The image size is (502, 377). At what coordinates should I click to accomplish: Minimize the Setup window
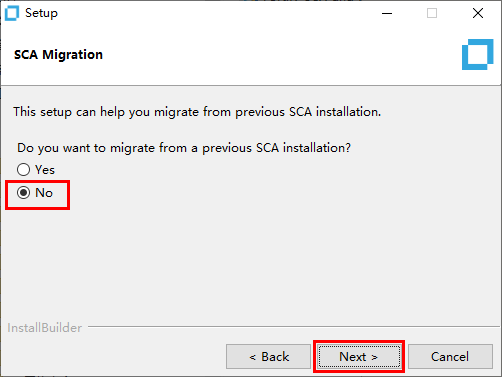click(387, 13)
